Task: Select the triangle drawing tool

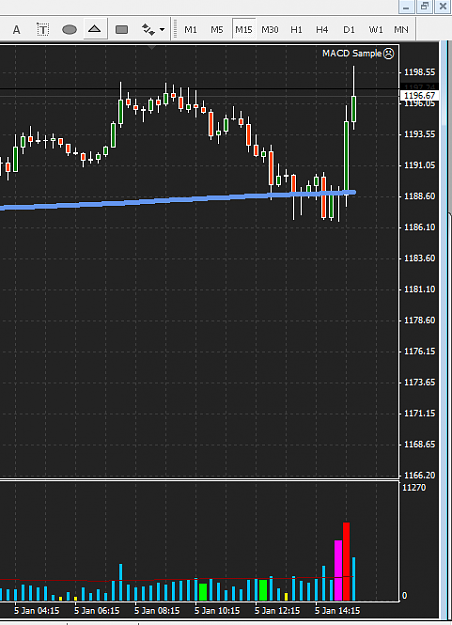Action: [94, 29]
